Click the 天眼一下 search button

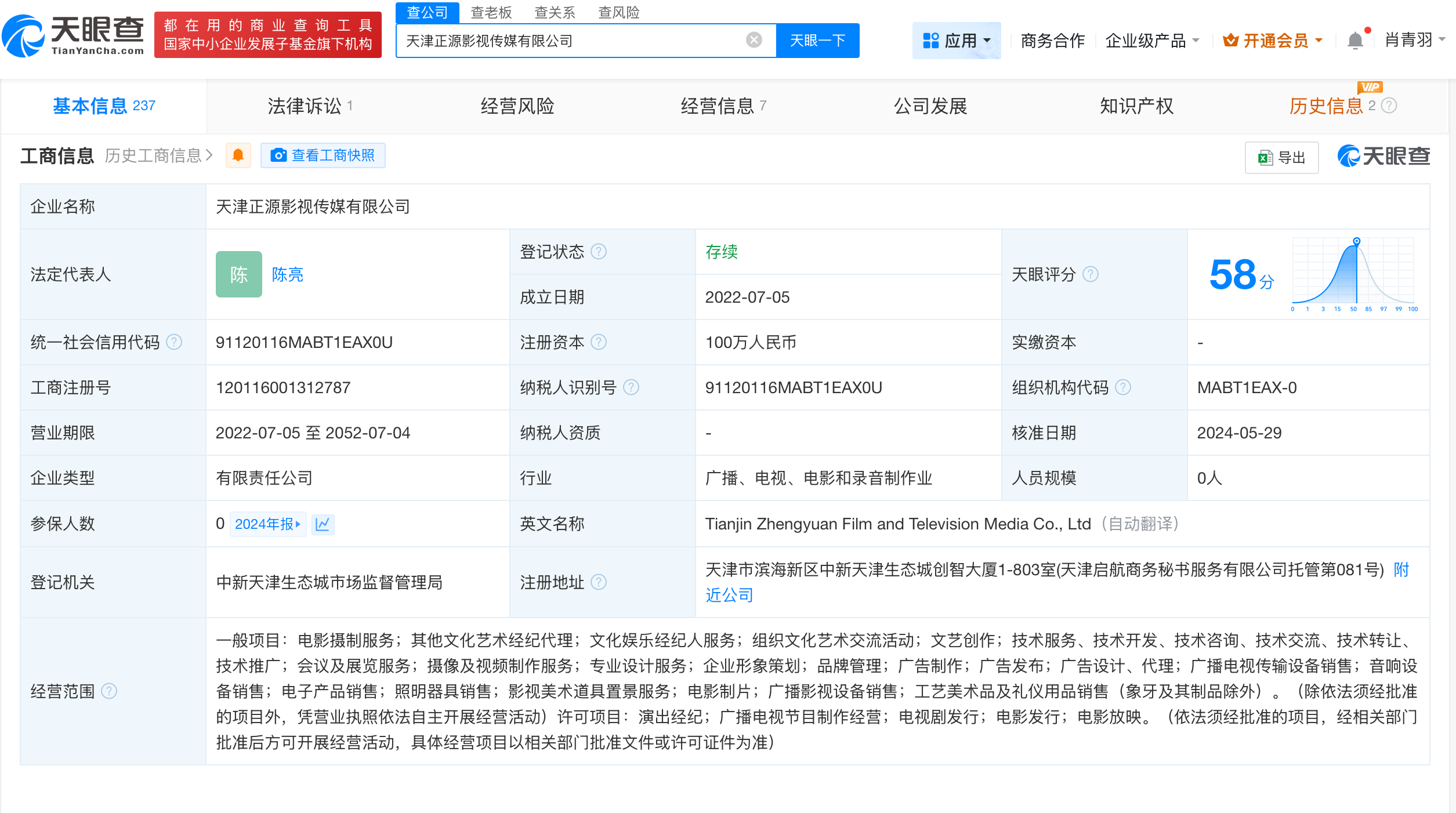(x=818, y=39)
